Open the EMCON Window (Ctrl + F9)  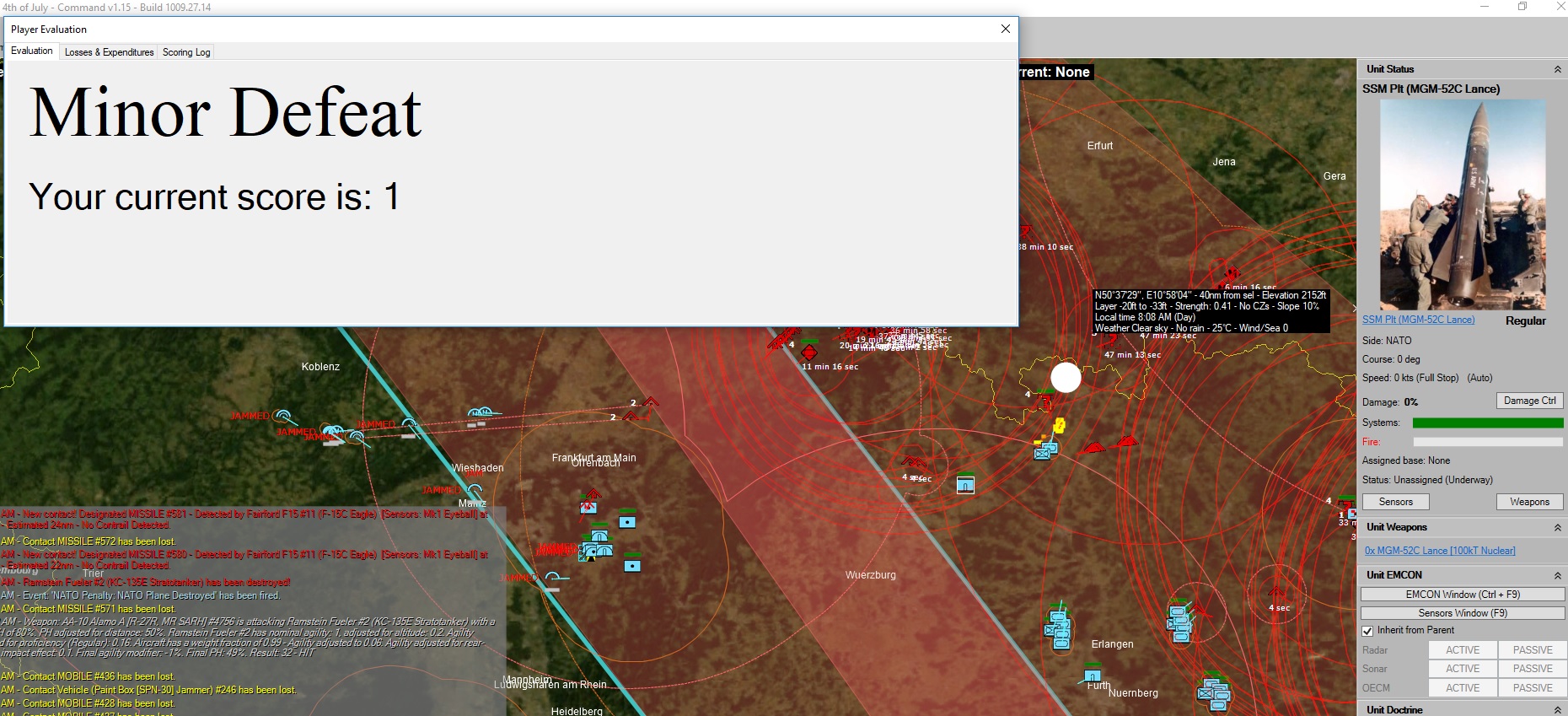(x=1463, y=595)
